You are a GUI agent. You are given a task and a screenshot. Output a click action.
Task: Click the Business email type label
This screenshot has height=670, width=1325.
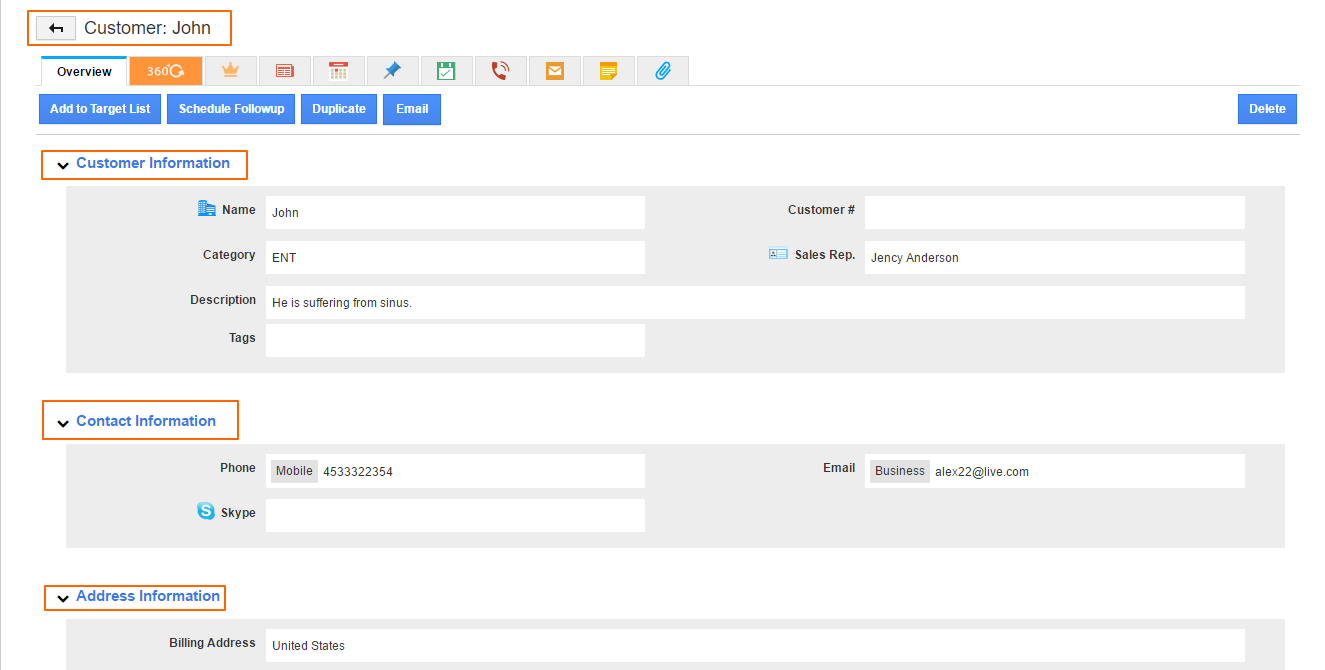pyautogui.click(x=900, y=471)
